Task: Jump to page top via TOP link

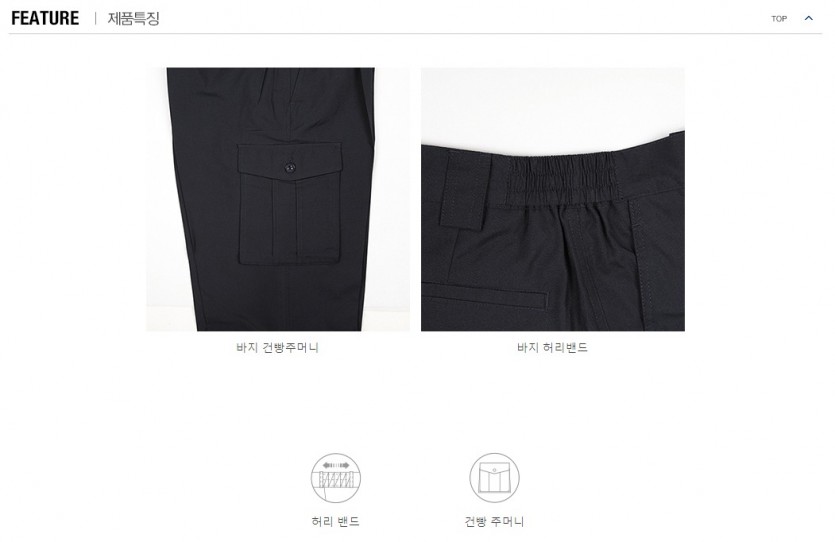Action: (779, 19)
